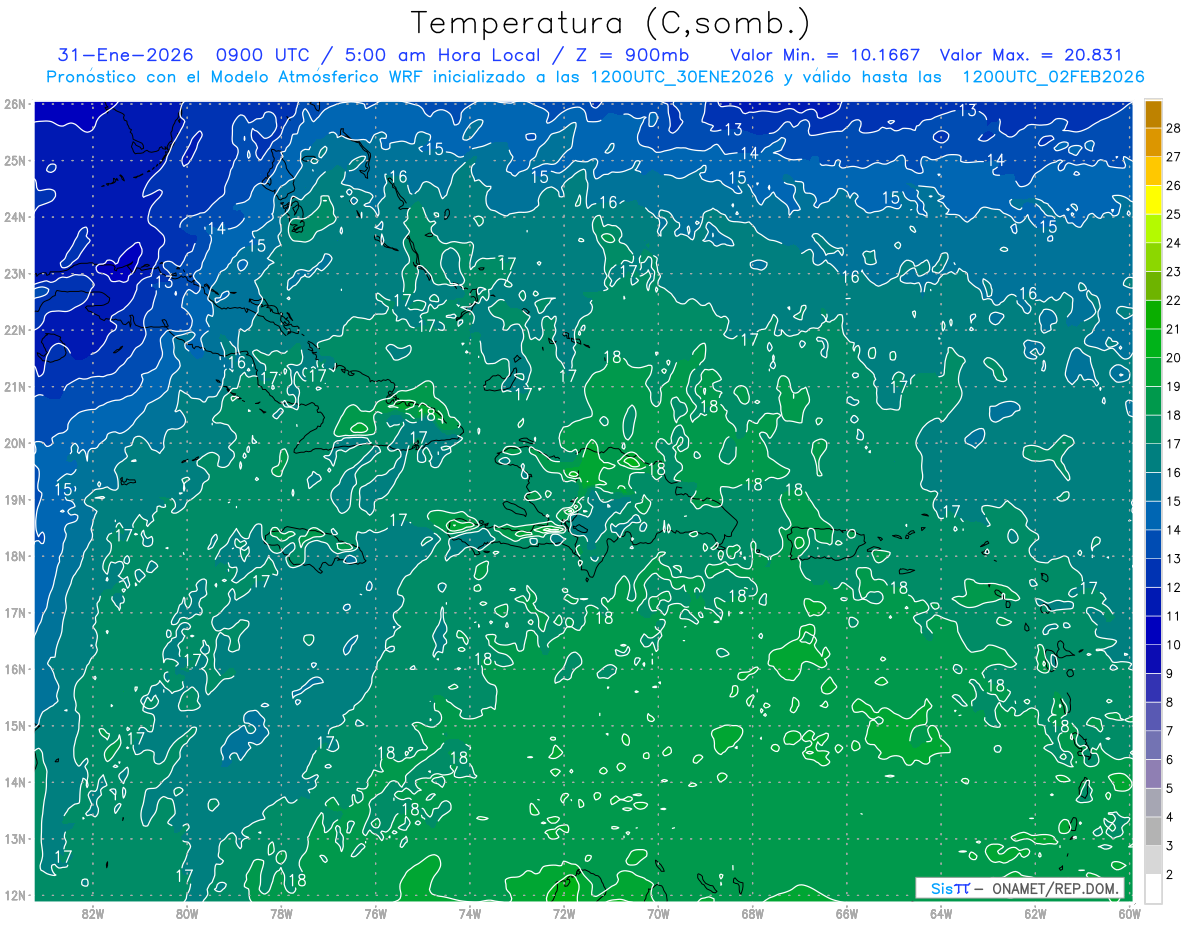The height and width of the screenshot is (927, 1200).
Task: Click the '21N' latitude axis label
Action: pyautogui.click(x=15, y=386)
